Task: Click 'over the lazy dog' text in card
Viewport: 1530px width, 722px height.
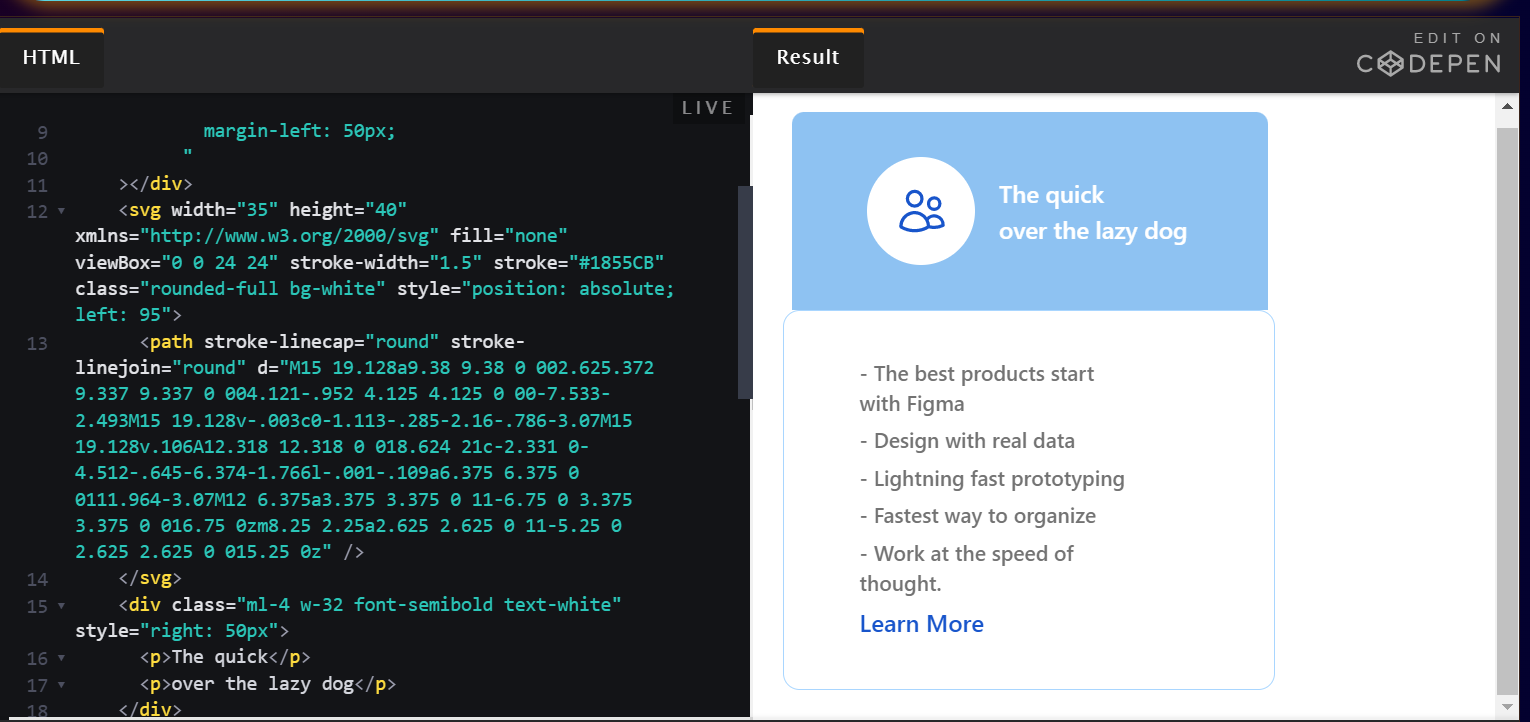Action: (1093, 231)
